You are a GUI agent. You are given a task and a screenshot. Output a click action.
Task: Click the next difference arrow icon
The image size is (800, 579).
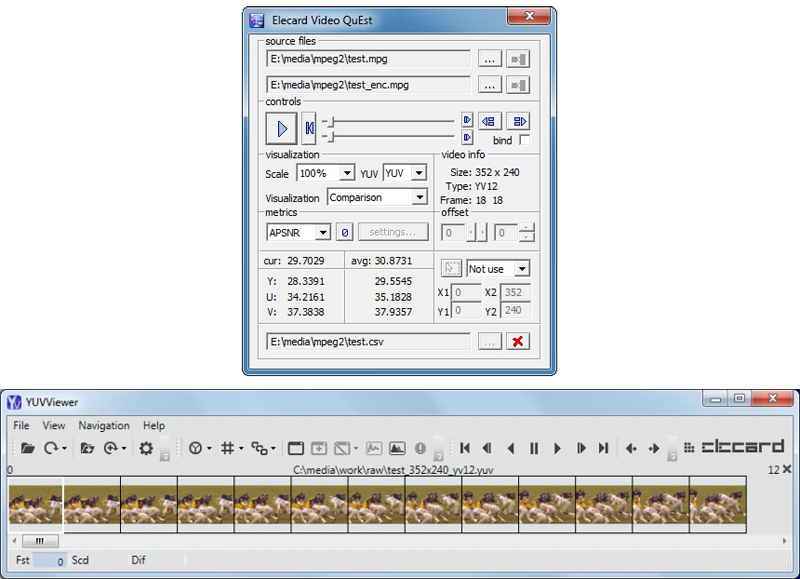point(654,448)
